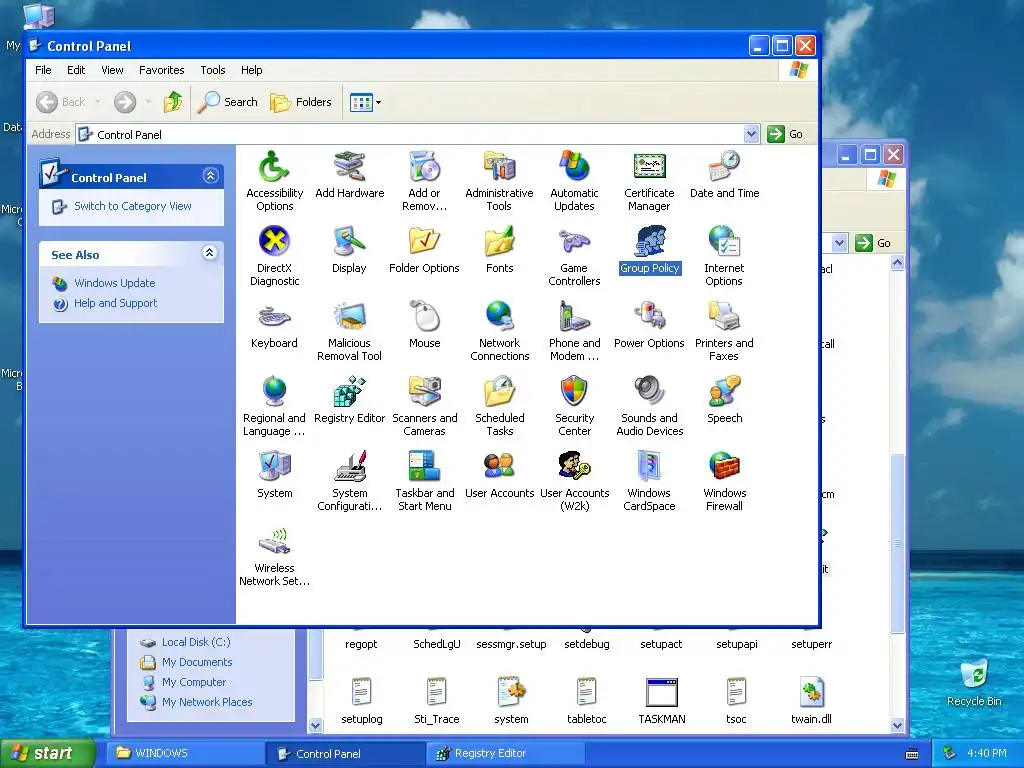Open Add or Remove Programs icon
This screenshot has height=768, width=1024.
(424, 181)
